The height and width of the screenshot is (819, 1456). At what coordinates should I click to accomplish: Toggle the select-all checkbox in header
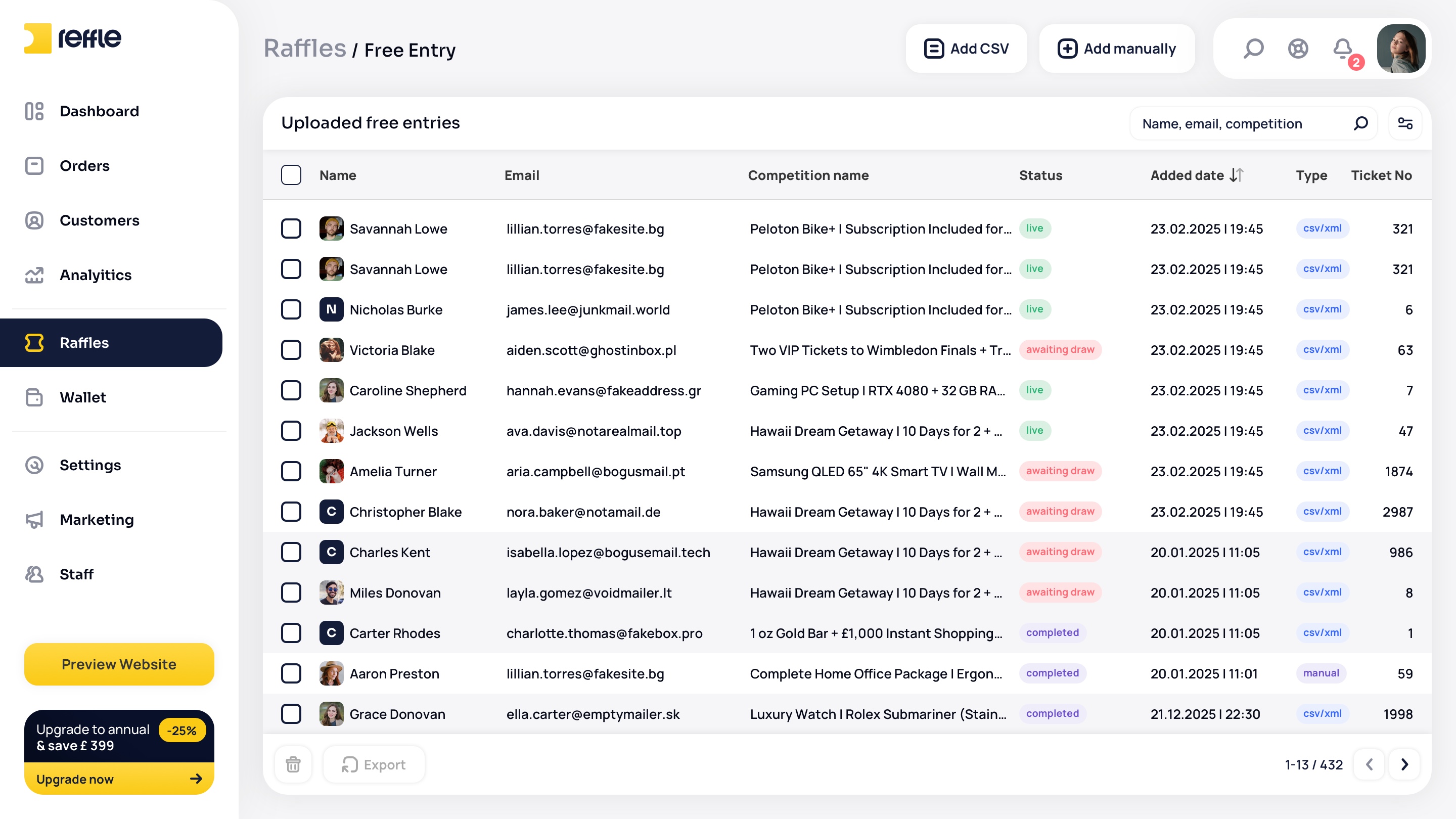coord(291,175)
